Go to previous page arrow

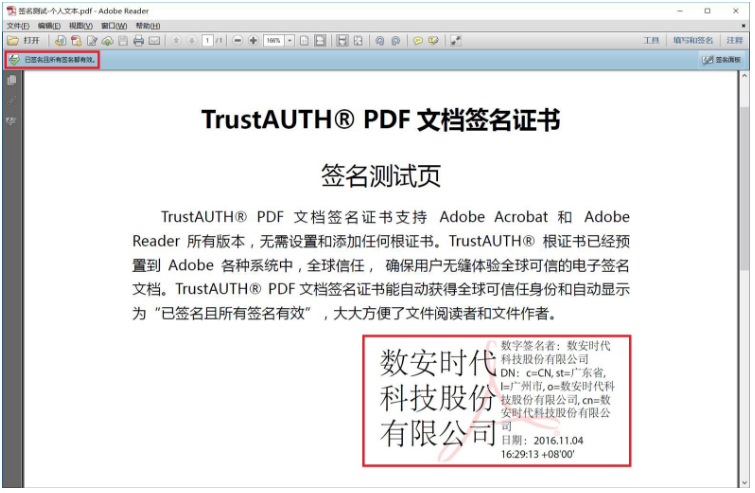pyautogui.click(x=176, y=41)
